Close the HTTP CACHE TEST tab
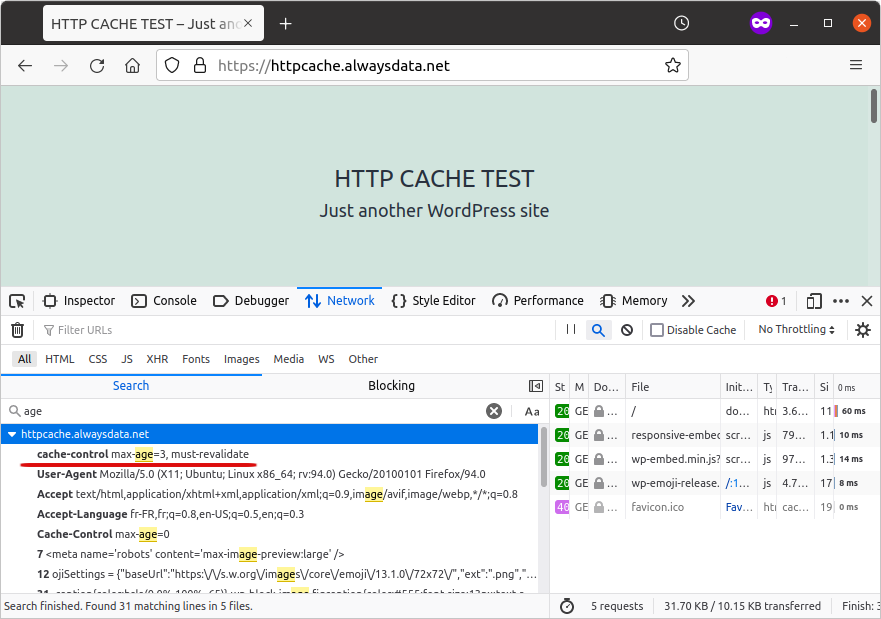The image size is (881, 619). point(248,24)
